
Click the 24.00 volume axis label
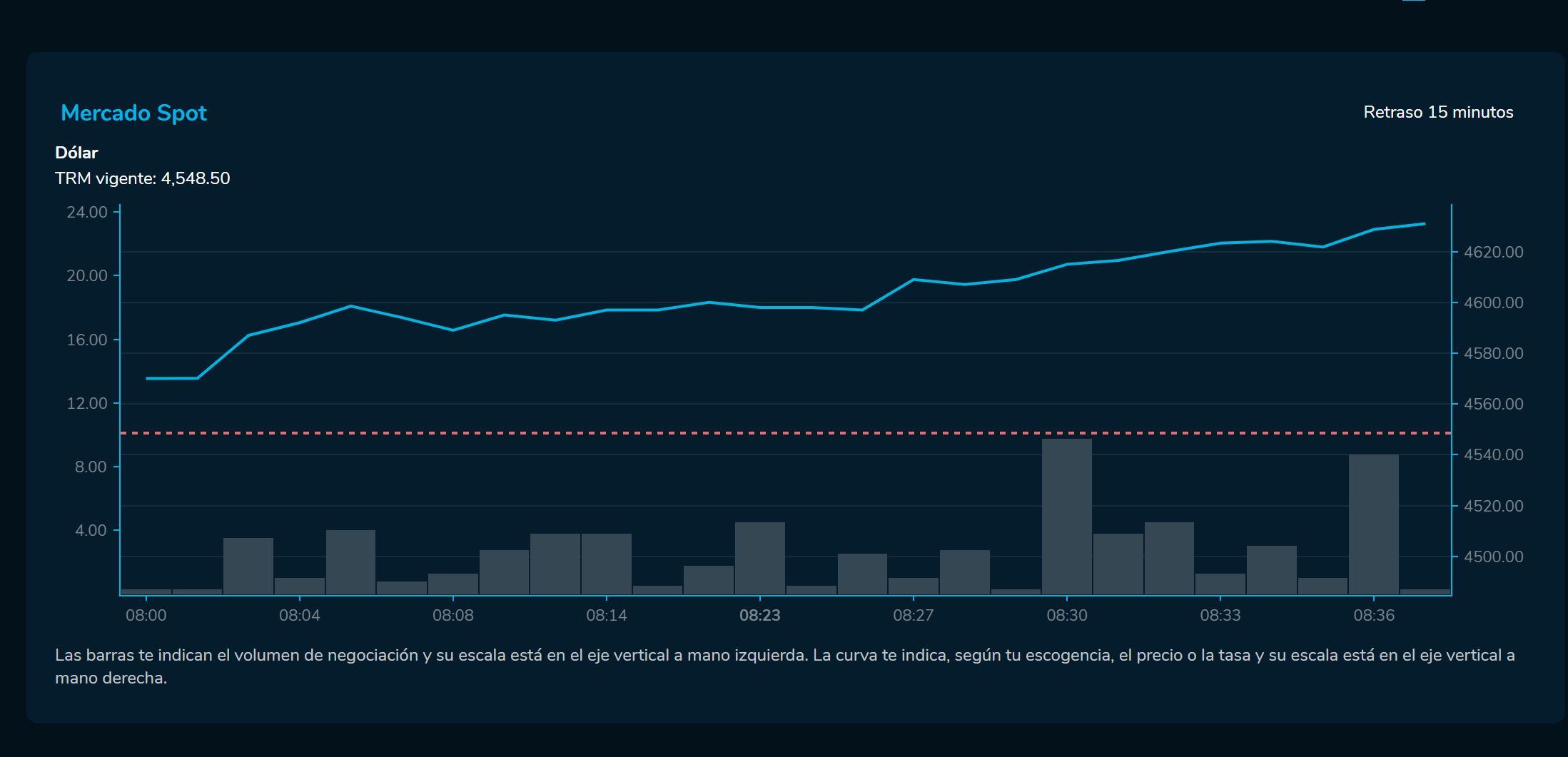point(87,212)
